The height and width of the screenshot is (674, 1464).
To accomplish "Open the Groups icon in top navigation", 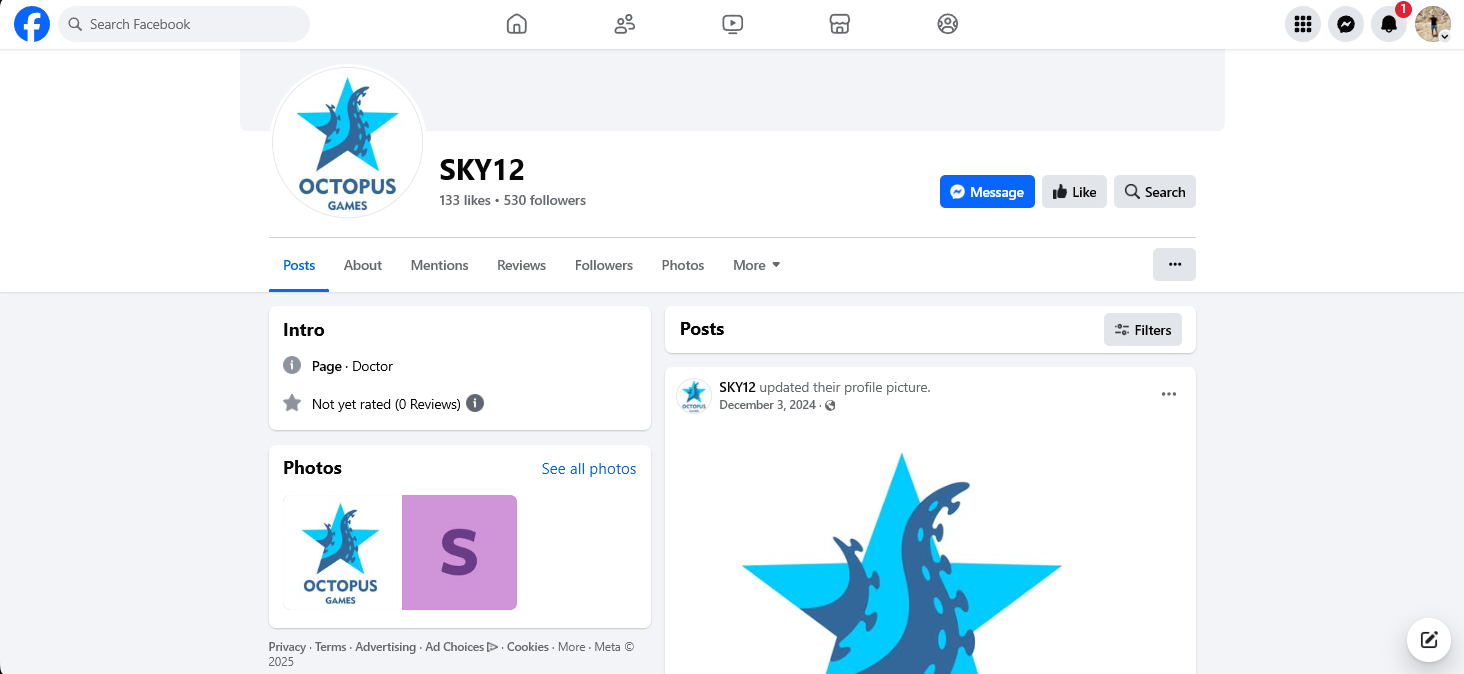I will [948, 24].
